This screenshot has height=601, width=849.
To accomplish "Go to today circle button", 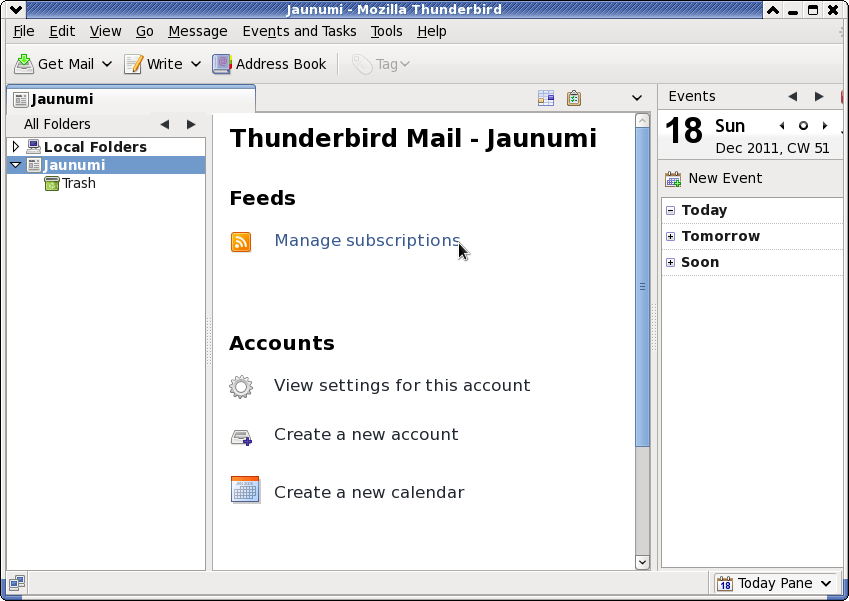I will (x=804, y=126).
